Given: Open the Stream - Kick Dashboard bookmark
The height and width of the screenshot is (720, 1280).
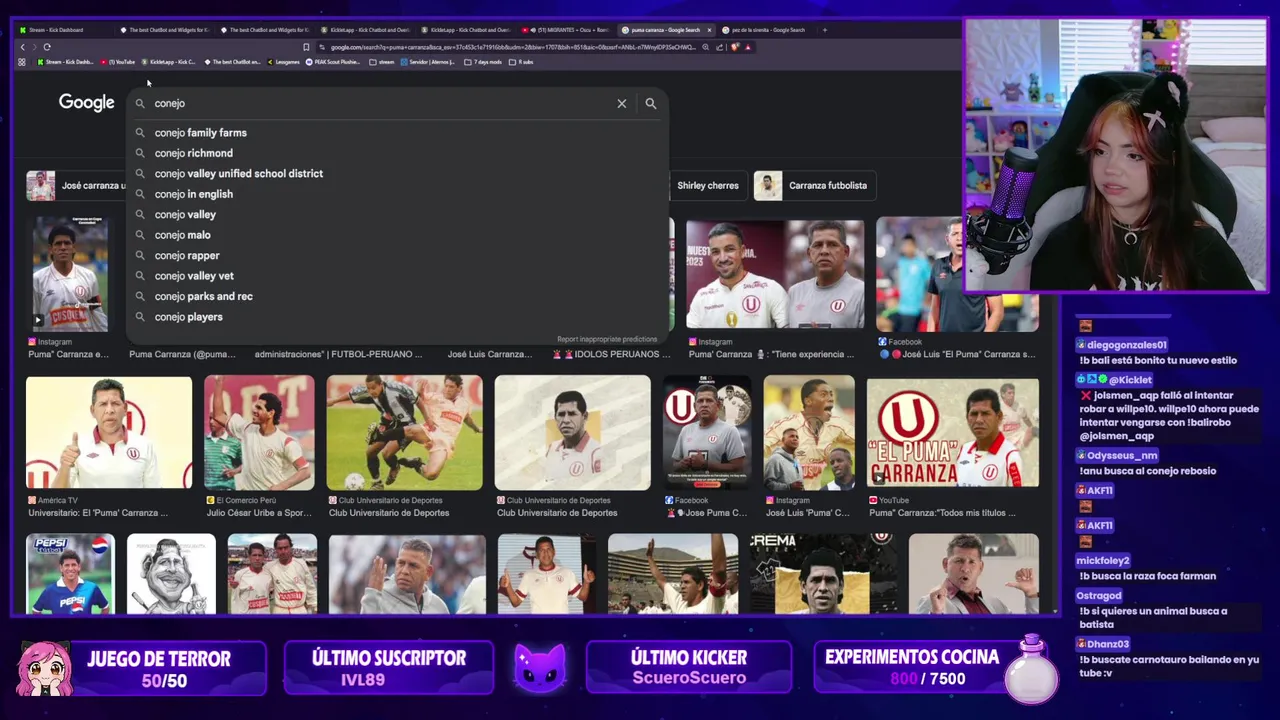Looking at the screenshot, I should coord(65,62).
